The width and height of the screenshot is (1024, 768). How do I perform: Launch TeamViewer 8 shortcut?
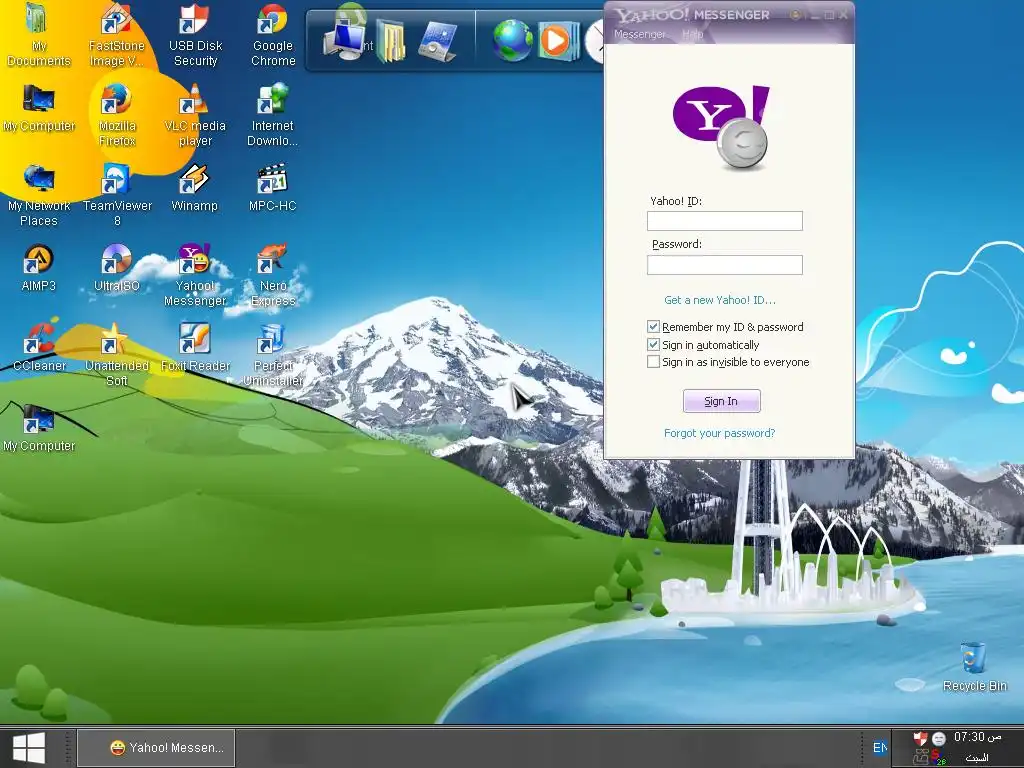(117, 195)
